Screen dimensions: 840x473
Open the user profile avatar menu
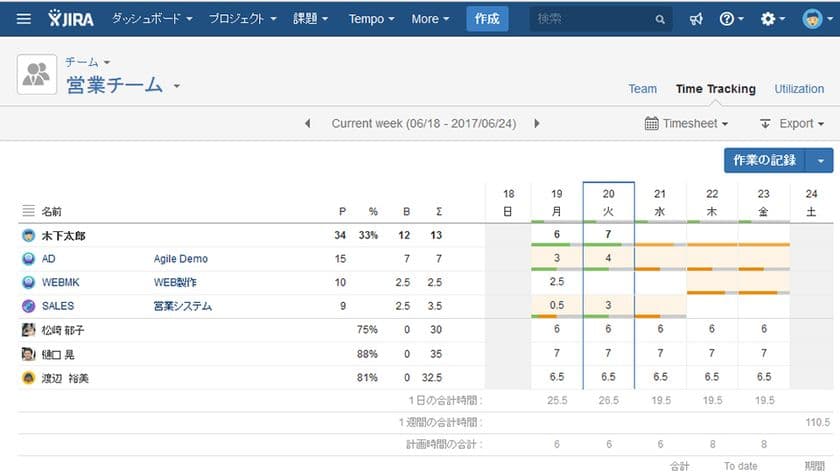(814, 19)
